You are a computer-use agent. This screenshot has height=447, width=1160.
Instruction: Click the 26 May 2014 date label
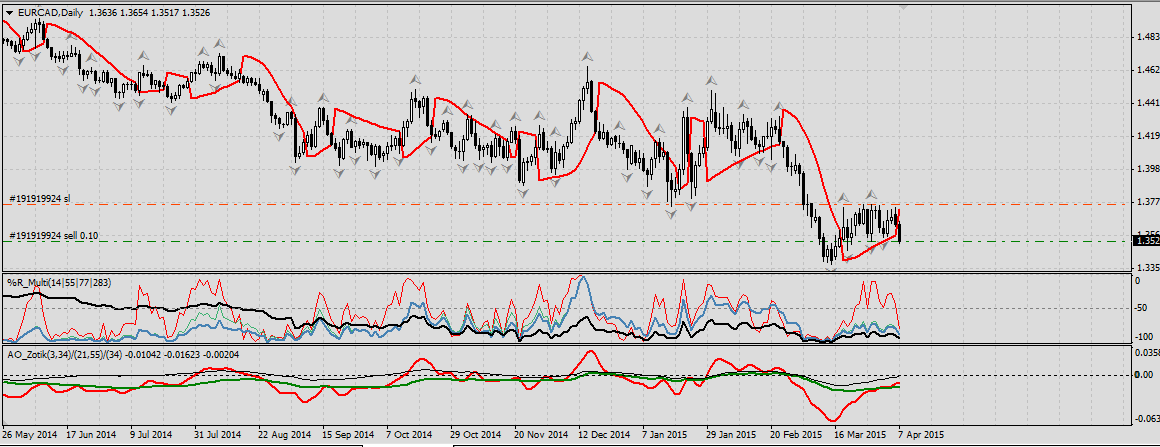[30, 433]
